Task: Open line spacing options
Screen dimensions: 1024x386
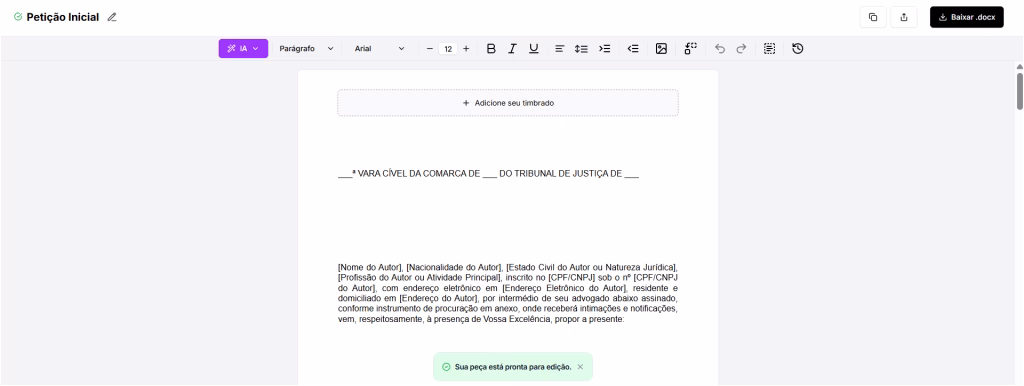Action: point(581,48)
